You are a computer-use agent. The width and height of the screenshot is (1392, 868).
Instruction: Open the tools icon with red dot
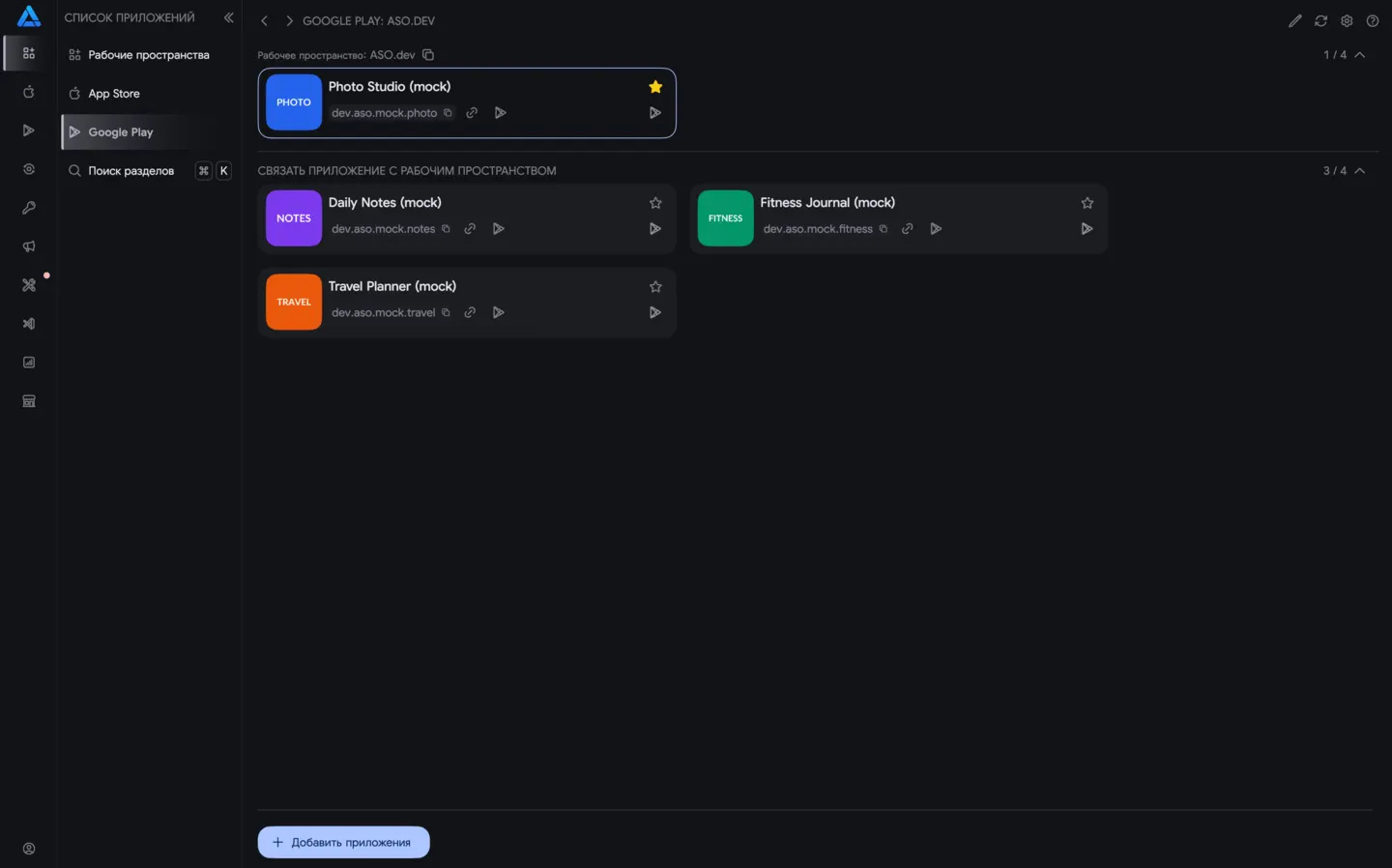point(29,285)
